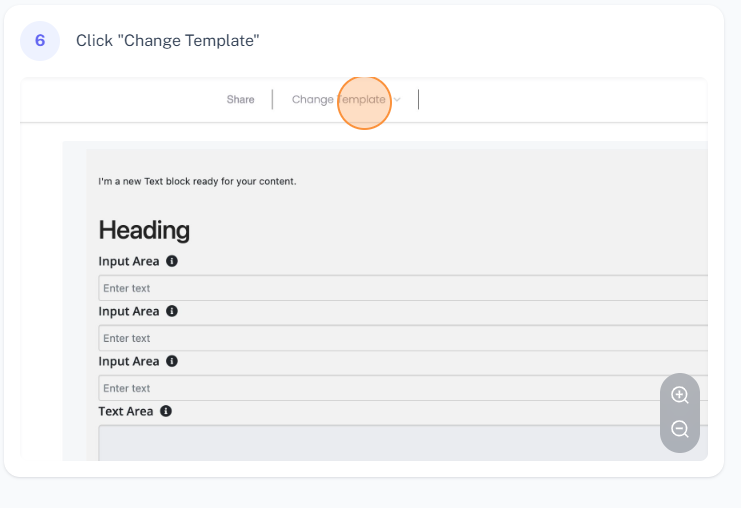The image size is (741, 508).
Task: Click the third Input Area label
Action: coord(128,361)
